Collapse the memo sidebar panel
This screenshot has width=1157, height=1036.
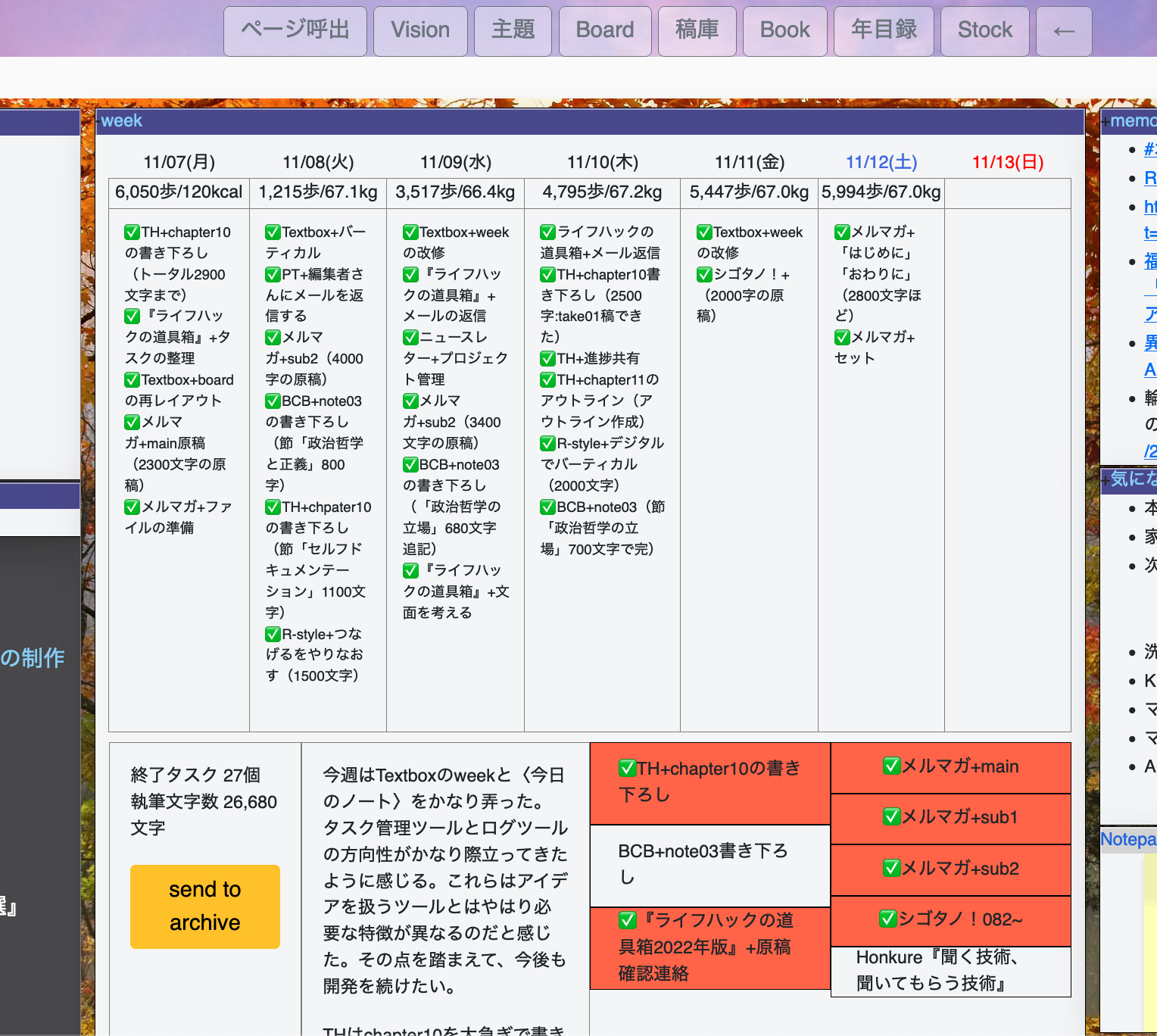(1107, 120)
